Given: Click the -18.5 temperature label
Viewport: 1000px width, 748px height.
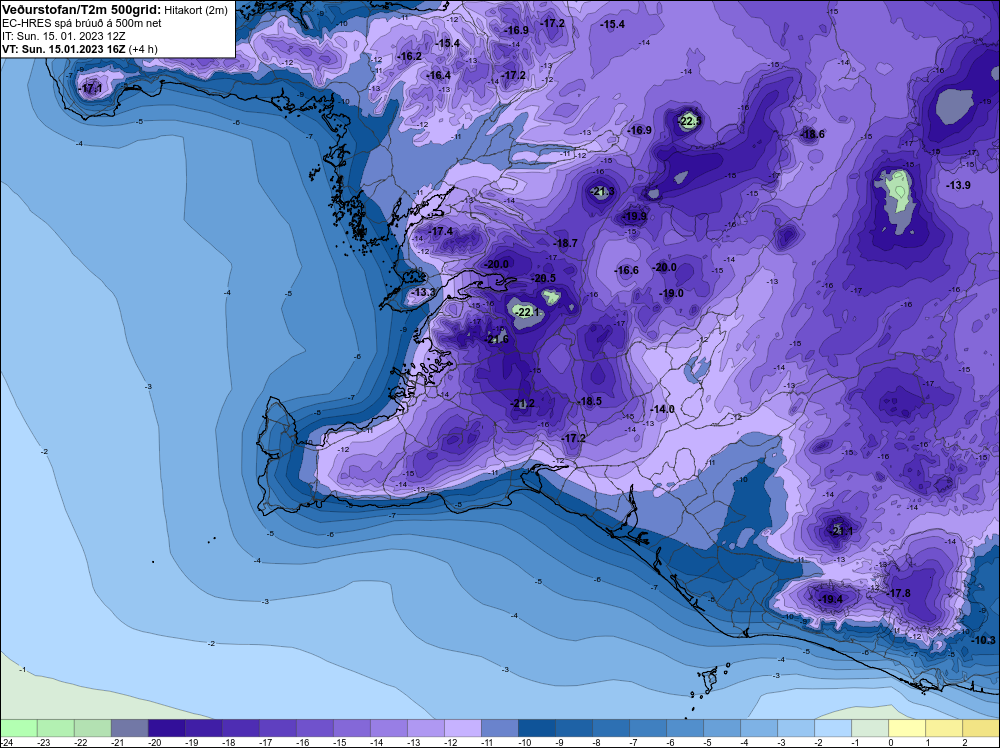Looking at the screenshot, I should (x=589, y=401).
